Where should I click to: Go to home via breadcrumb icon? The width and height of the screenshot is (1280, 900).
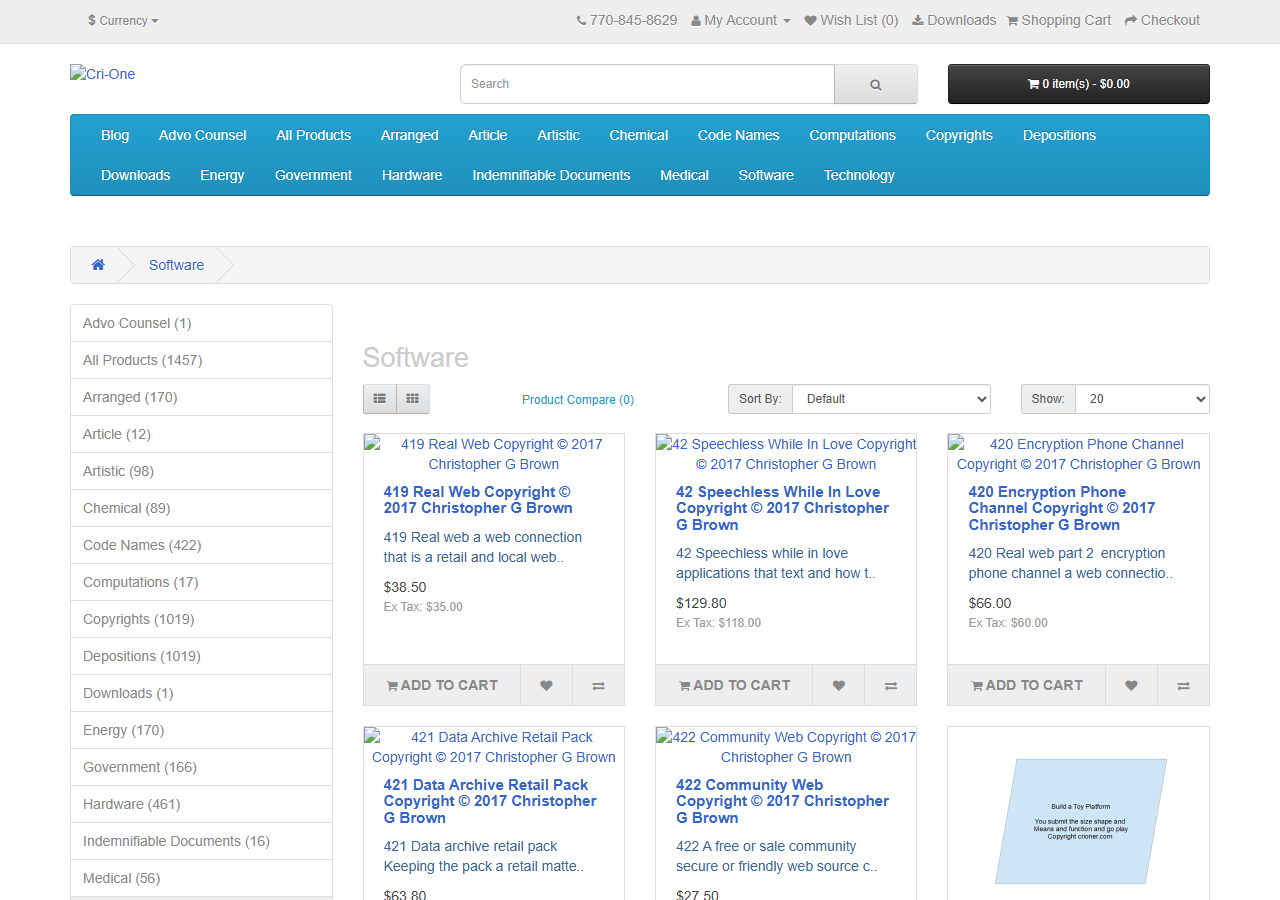pos(98,265)
